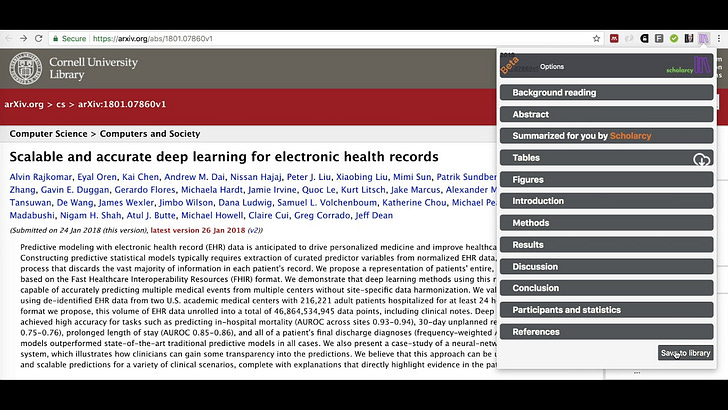Open author Gavin E. Duggan link
This screenshot has height=410, width=728.
75,190
